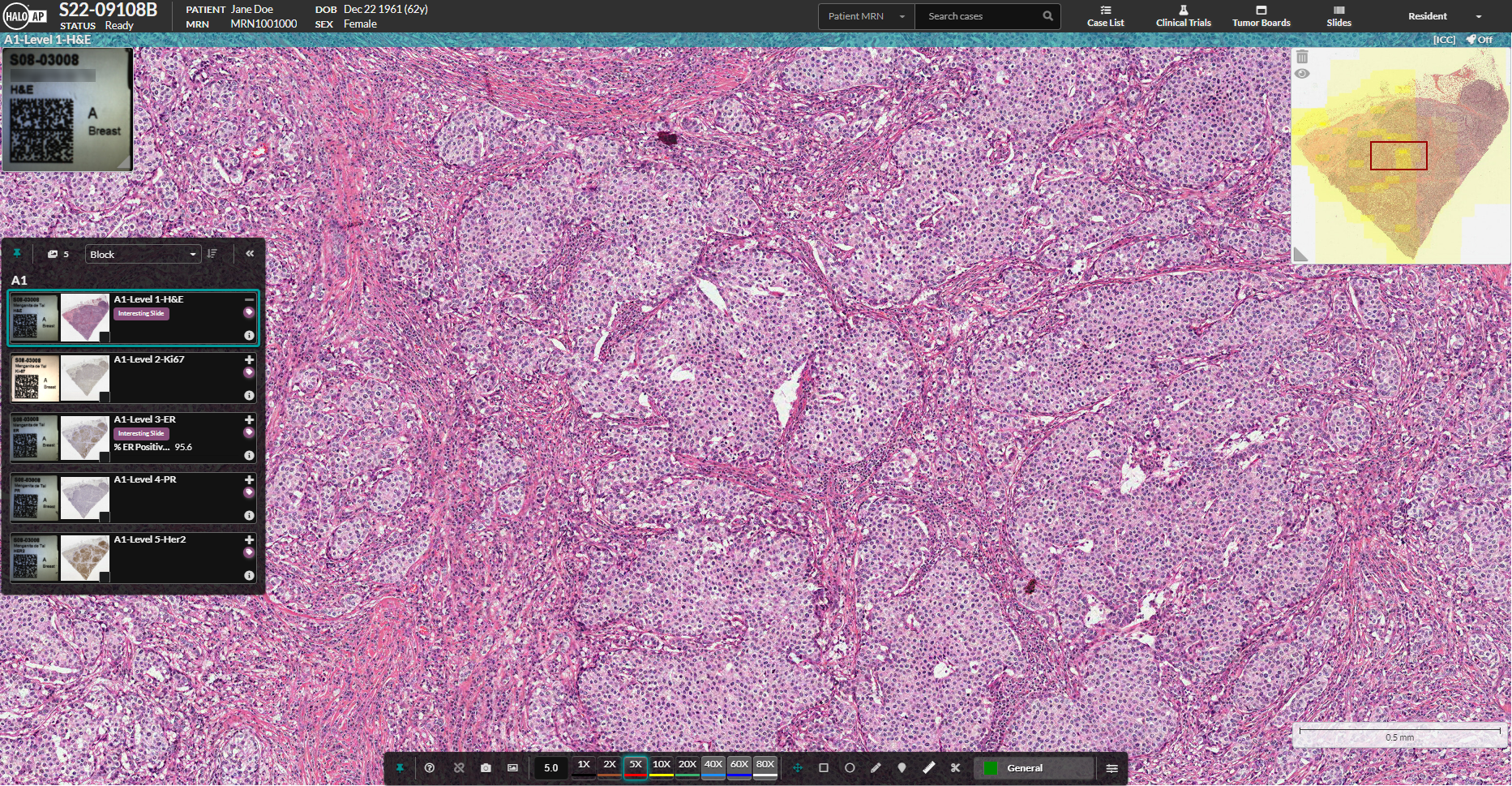Open the help question-mark icon in toolbar

[430, 768]
